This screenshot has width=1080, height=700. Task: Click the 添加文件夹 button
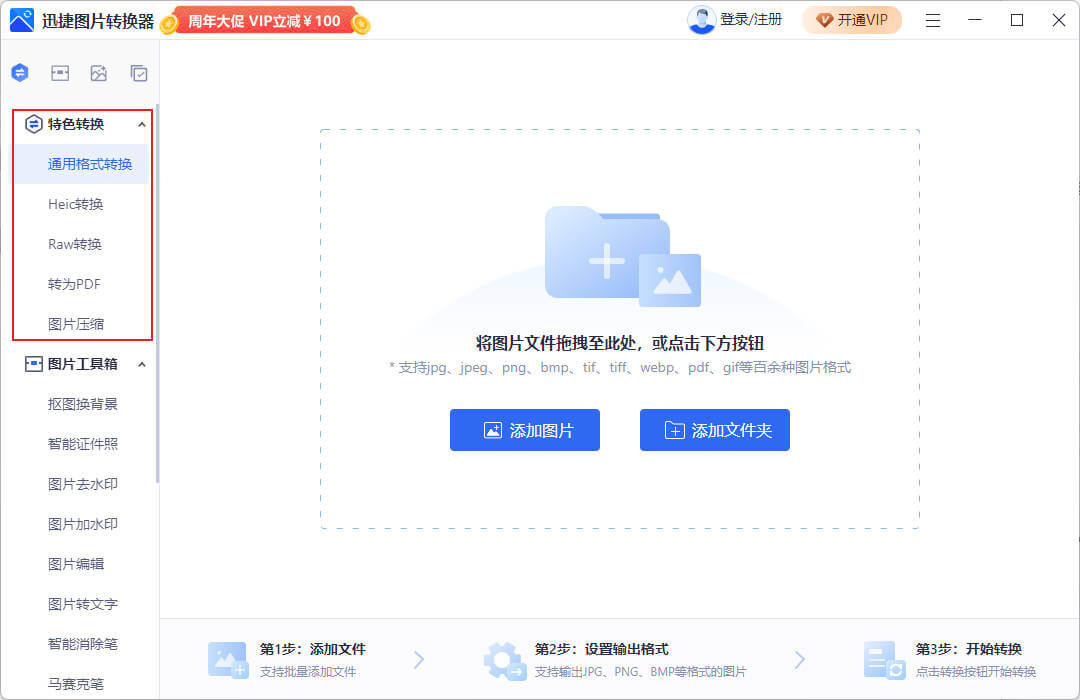click(715, 430)
